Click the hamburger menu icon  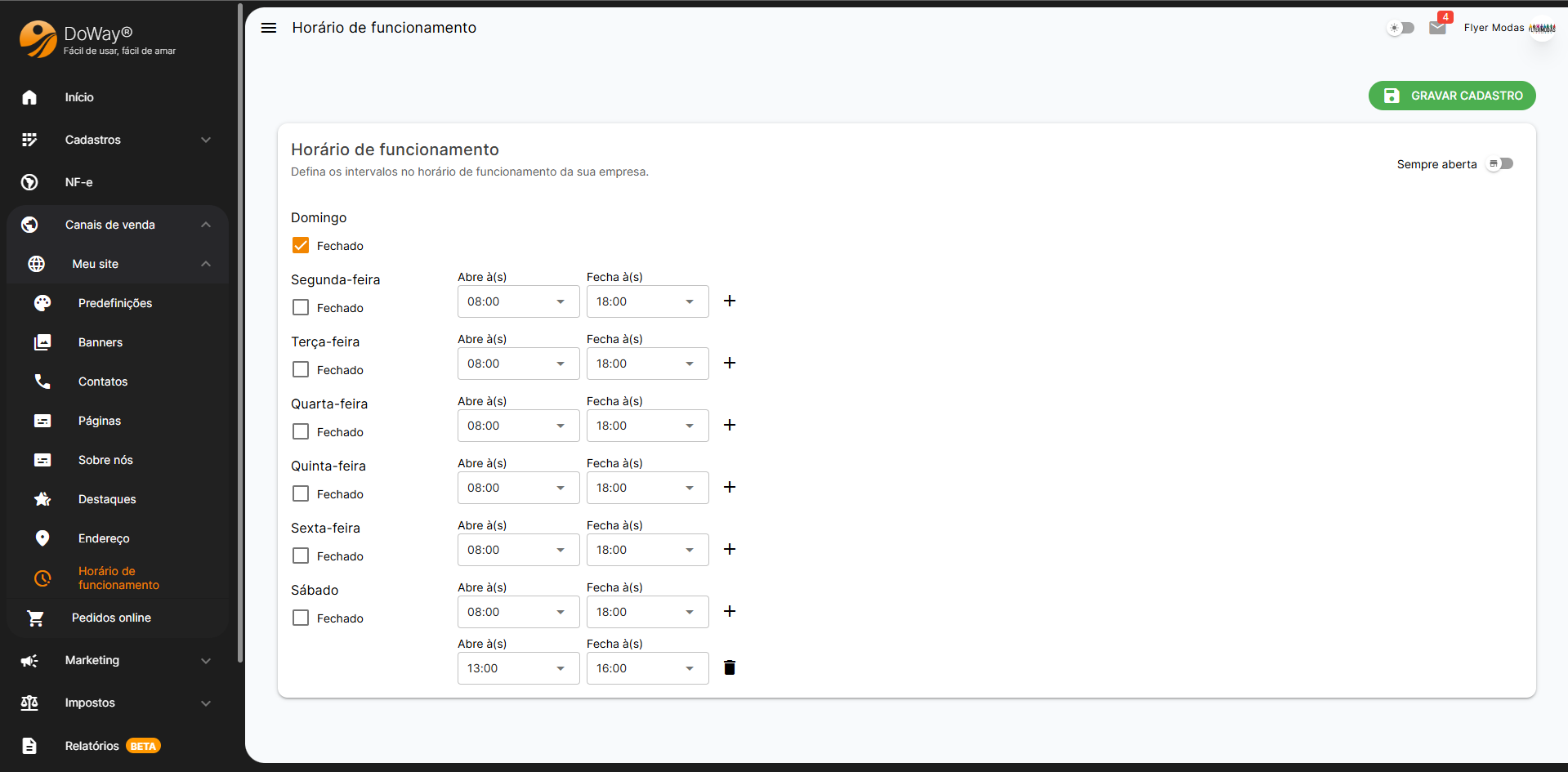(x=268, y=28)
